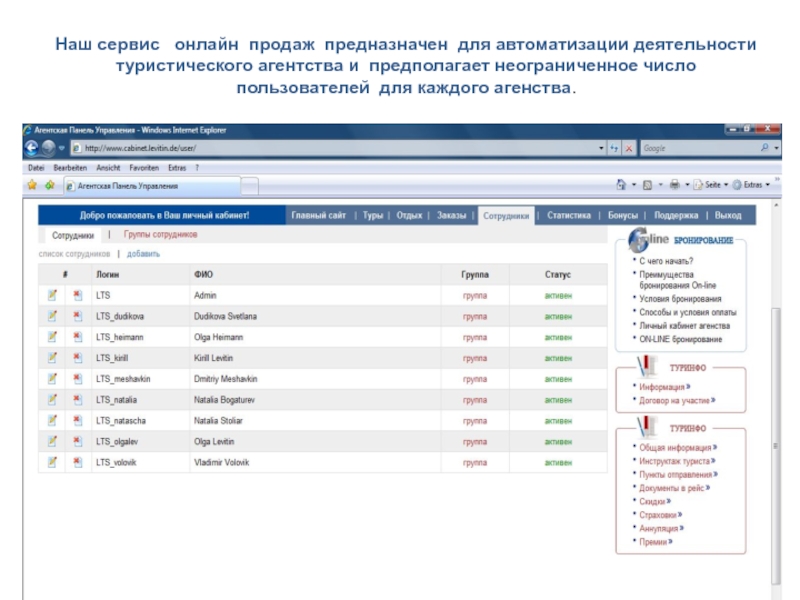
Task: Click the Favorites star icon
Action: pyautogui.click(x=32, y=185)
